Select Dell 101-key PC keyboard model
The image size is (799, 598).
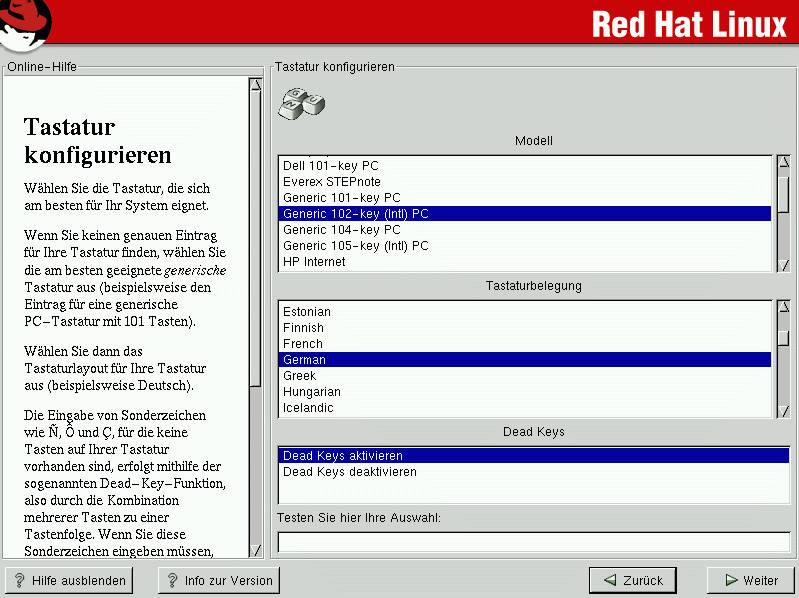(x=331, y=166)
